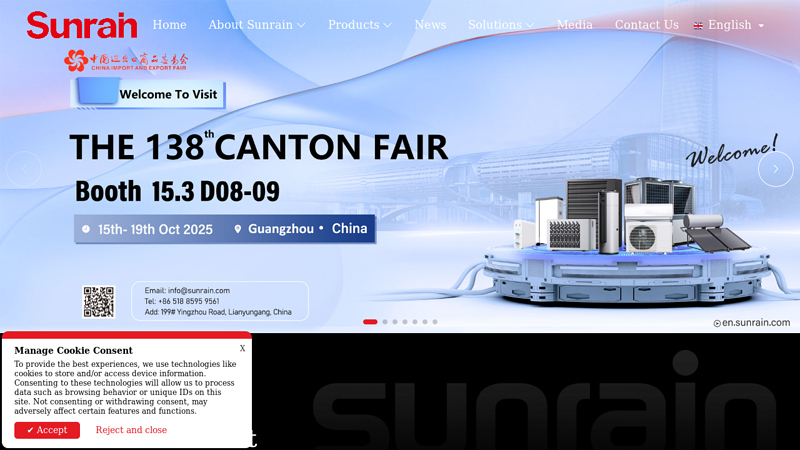
Task: Expand the Products chevron
Action: coord(388,25)
